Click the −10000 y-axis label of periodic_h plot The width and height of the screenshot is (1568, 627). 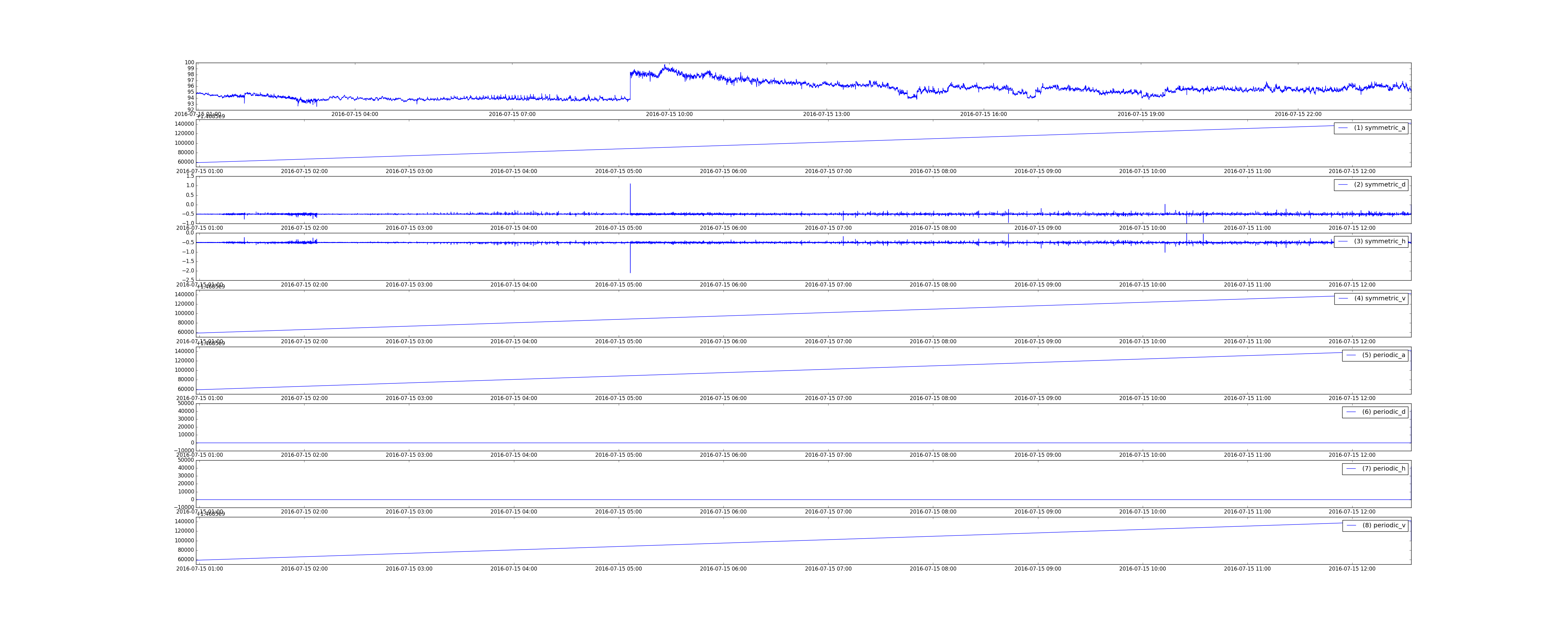pos(184,508)
